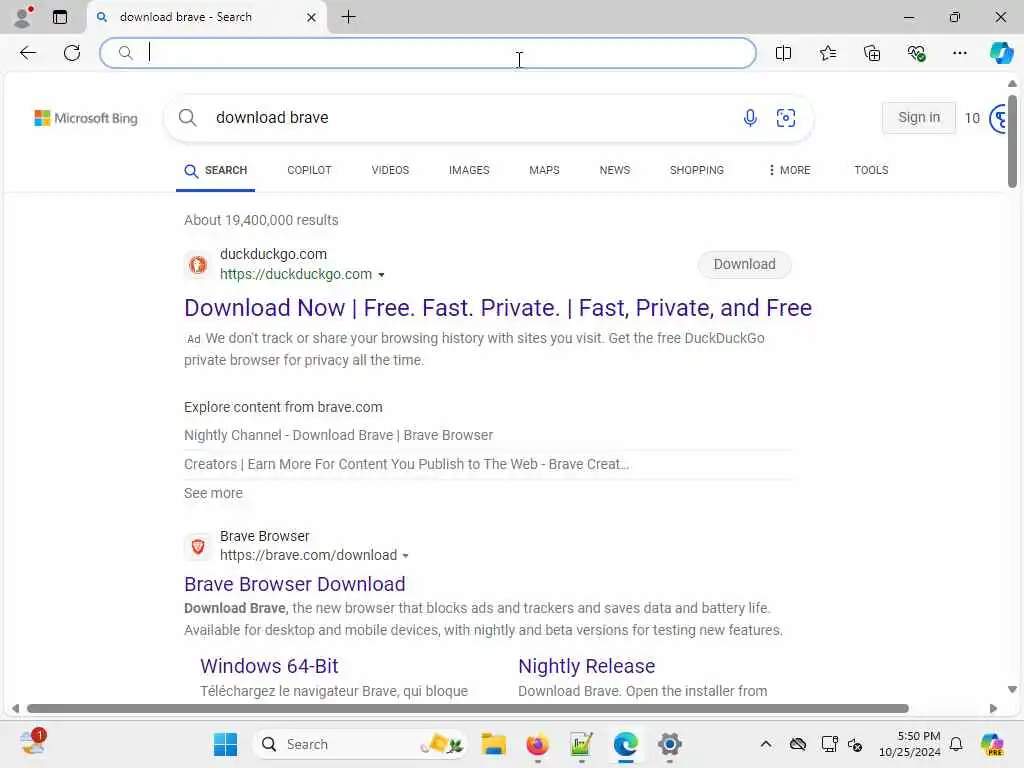Open Browser essentials heart icon

[x=916, y=53]
